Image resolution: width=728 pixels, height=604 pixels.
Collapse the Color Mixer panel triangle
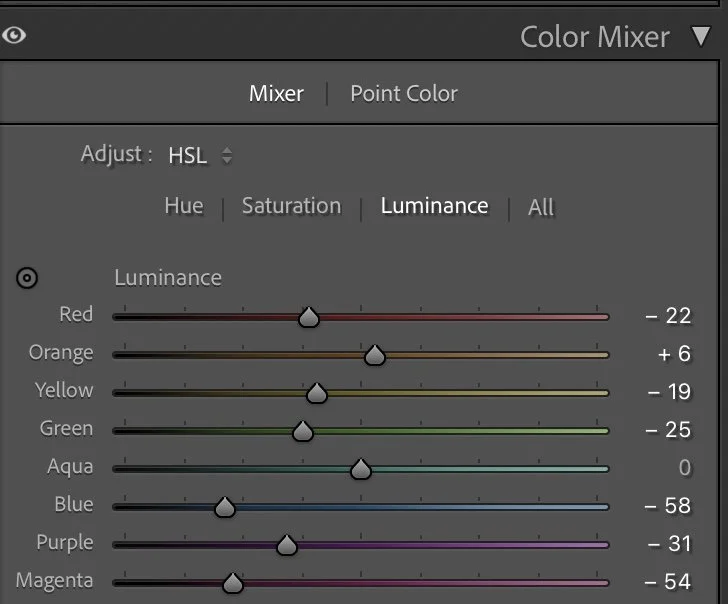click(x=701, y=36)
